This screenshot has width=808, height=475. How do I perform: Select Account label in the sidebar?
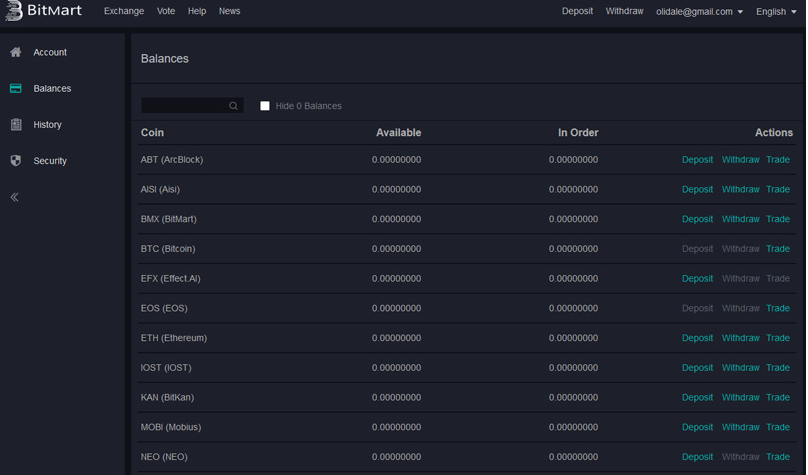pyautogui.click(x=50, y=52)
